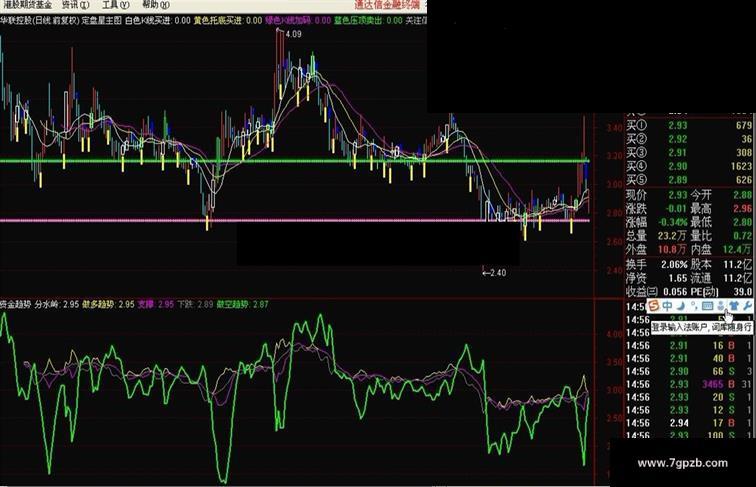Open the soft keyboard icon in input toolbar

pos(707,305)
